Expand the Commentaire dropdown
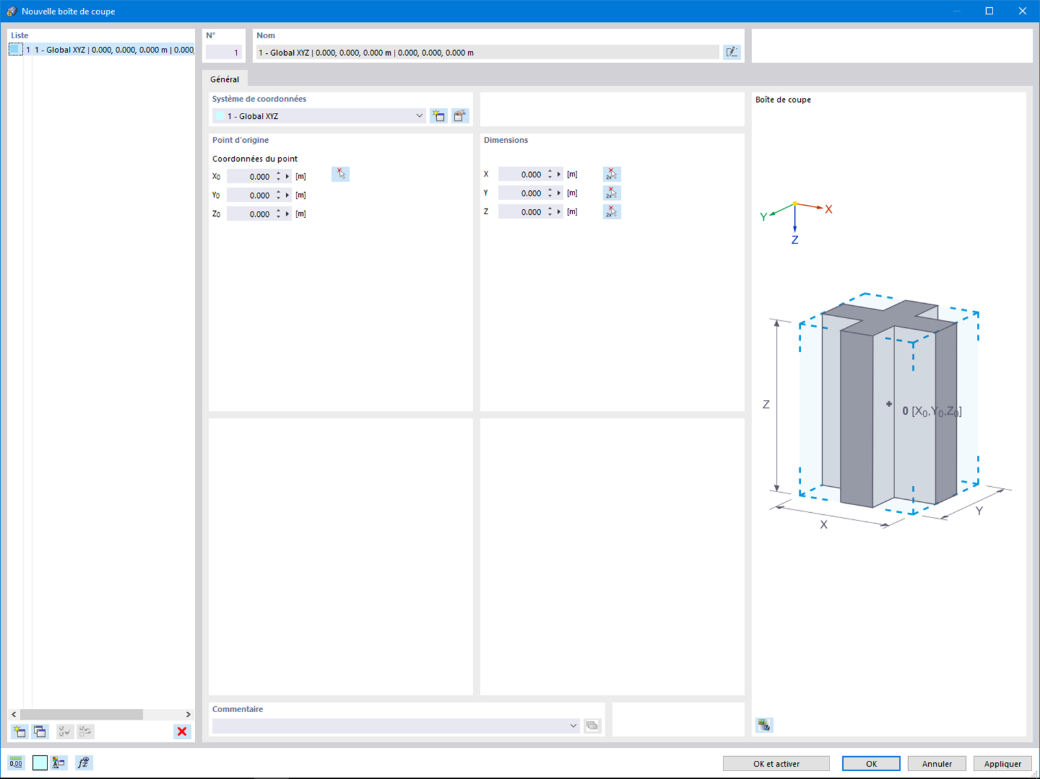The height and width of the screenshot is (779, 1040). click(573, 726)
